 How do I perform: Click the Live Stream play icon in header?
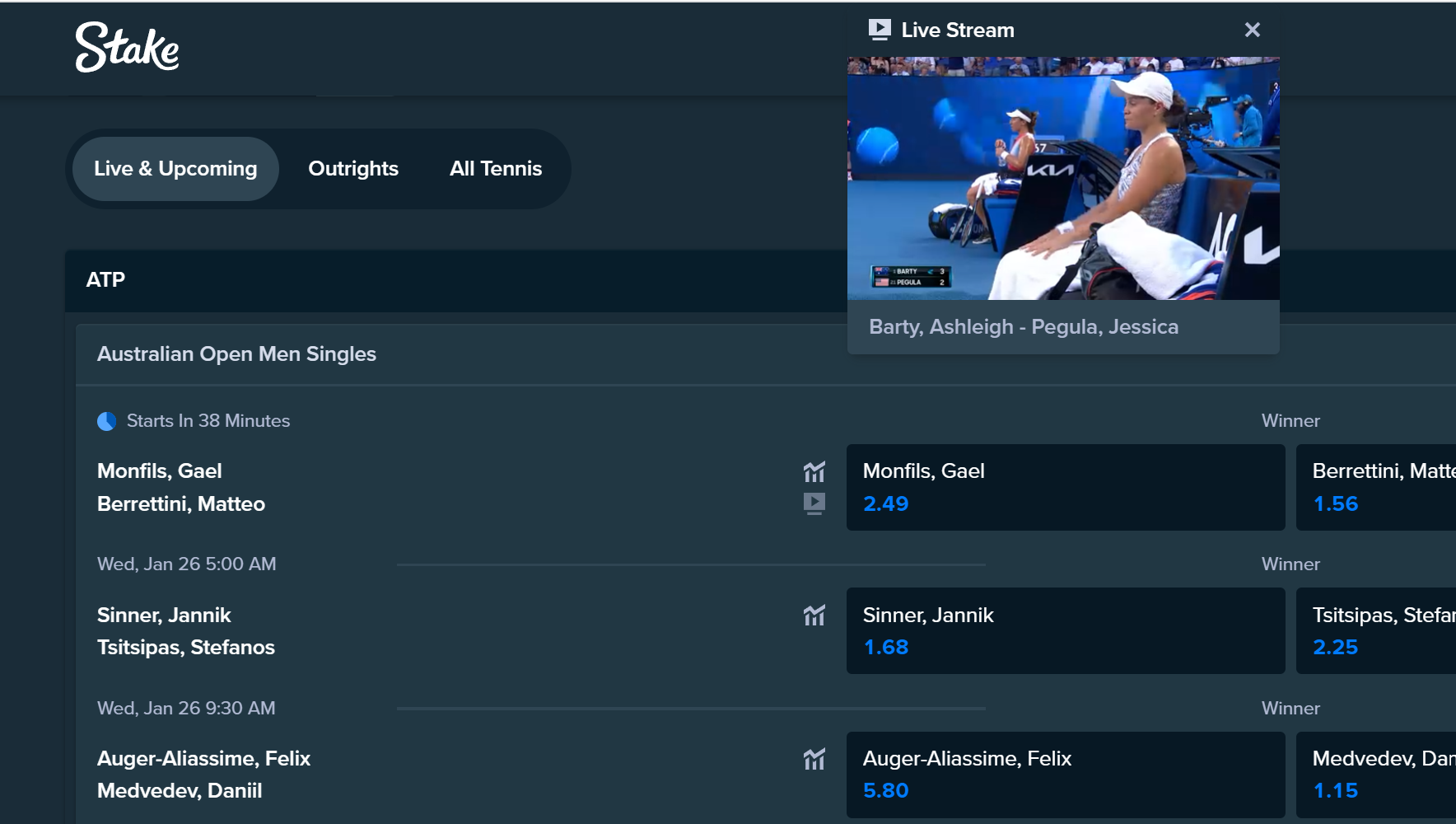coord(880,30)
